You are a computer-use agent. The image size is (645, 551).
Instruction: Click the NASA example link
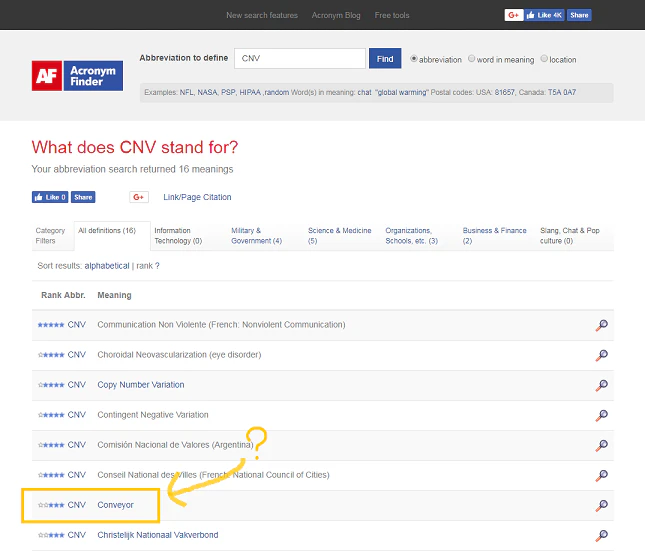coord(207,92)
